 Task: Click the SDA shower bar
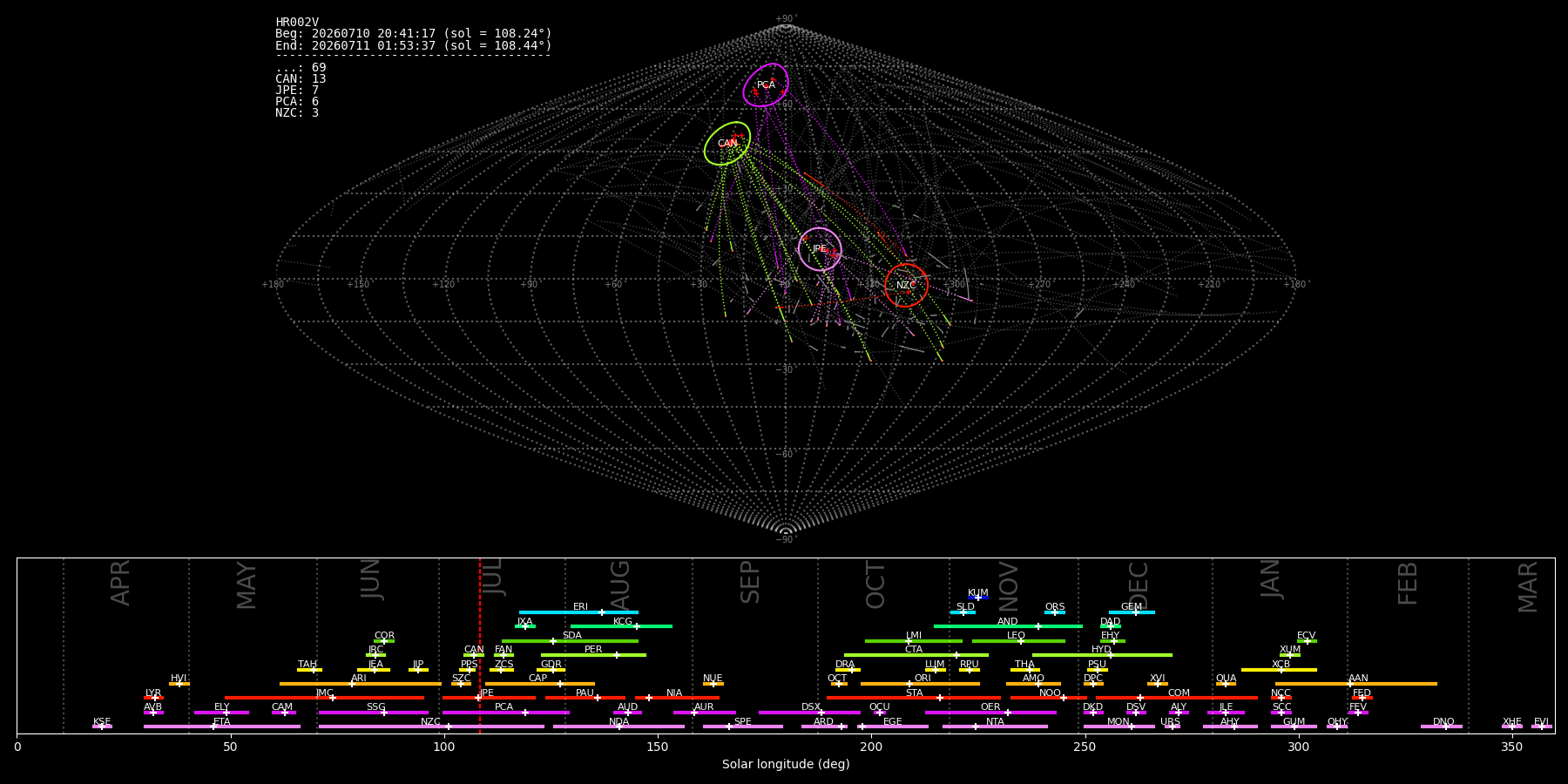tap(570, 641)
